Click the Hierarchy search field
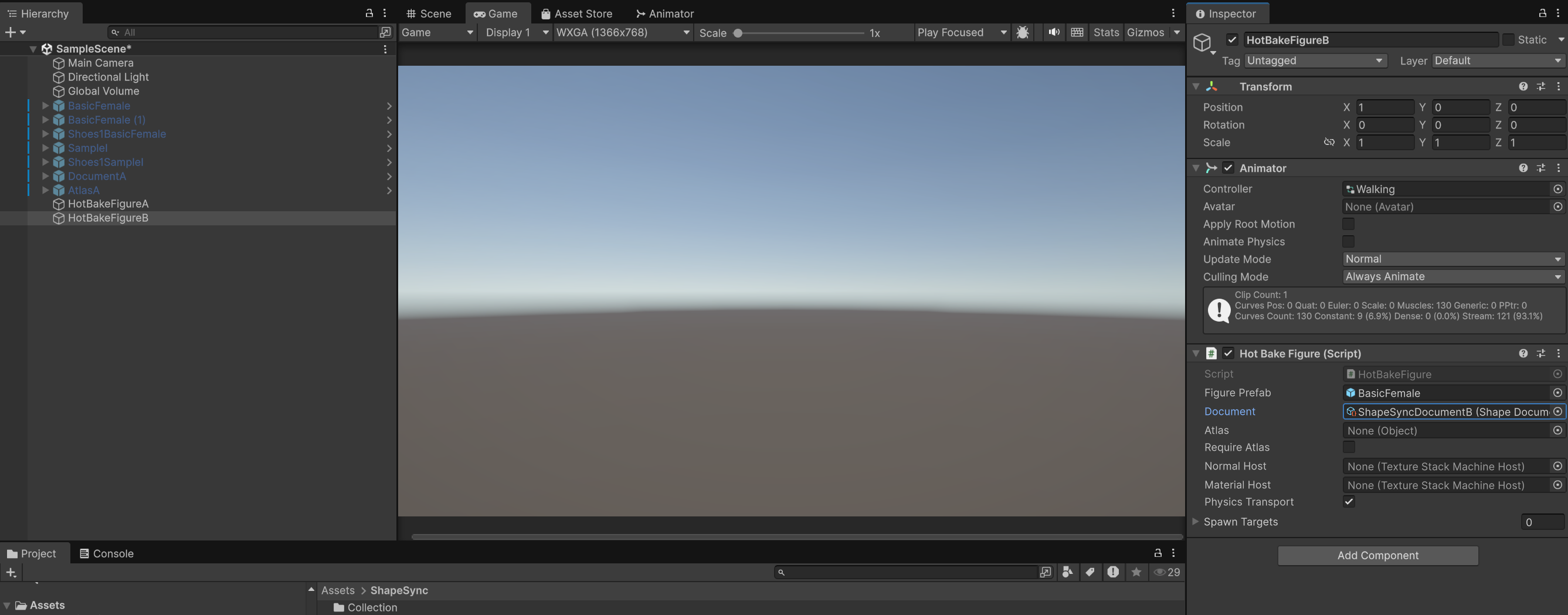This screenshot has height=615, width=1568. [x=243, y=32]
